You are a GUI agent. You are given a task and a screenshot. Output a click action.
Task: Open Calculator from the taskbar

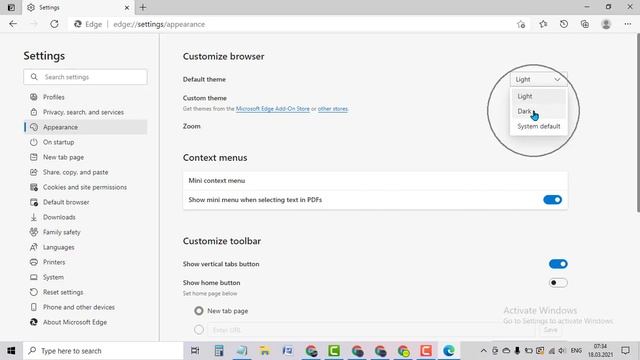(219, 351)
